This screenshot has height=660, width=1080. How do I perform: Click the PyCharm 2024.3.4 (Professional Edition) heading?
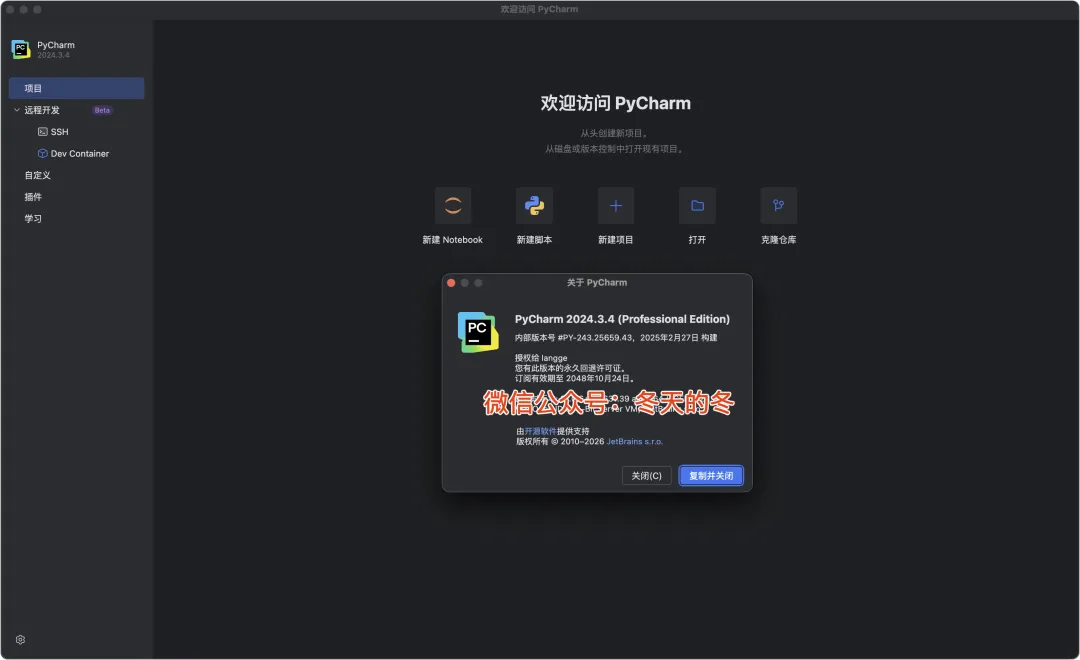pyautogui.click(x=622, y=319)
